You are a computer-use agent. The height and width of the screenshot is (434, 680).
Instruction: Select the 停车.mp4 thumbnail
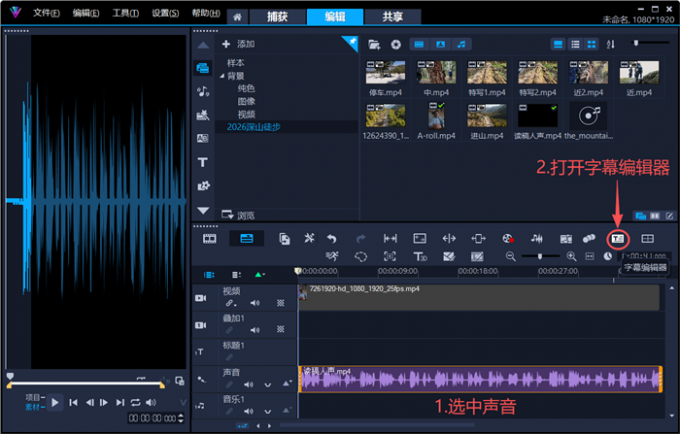coord(385,73)
